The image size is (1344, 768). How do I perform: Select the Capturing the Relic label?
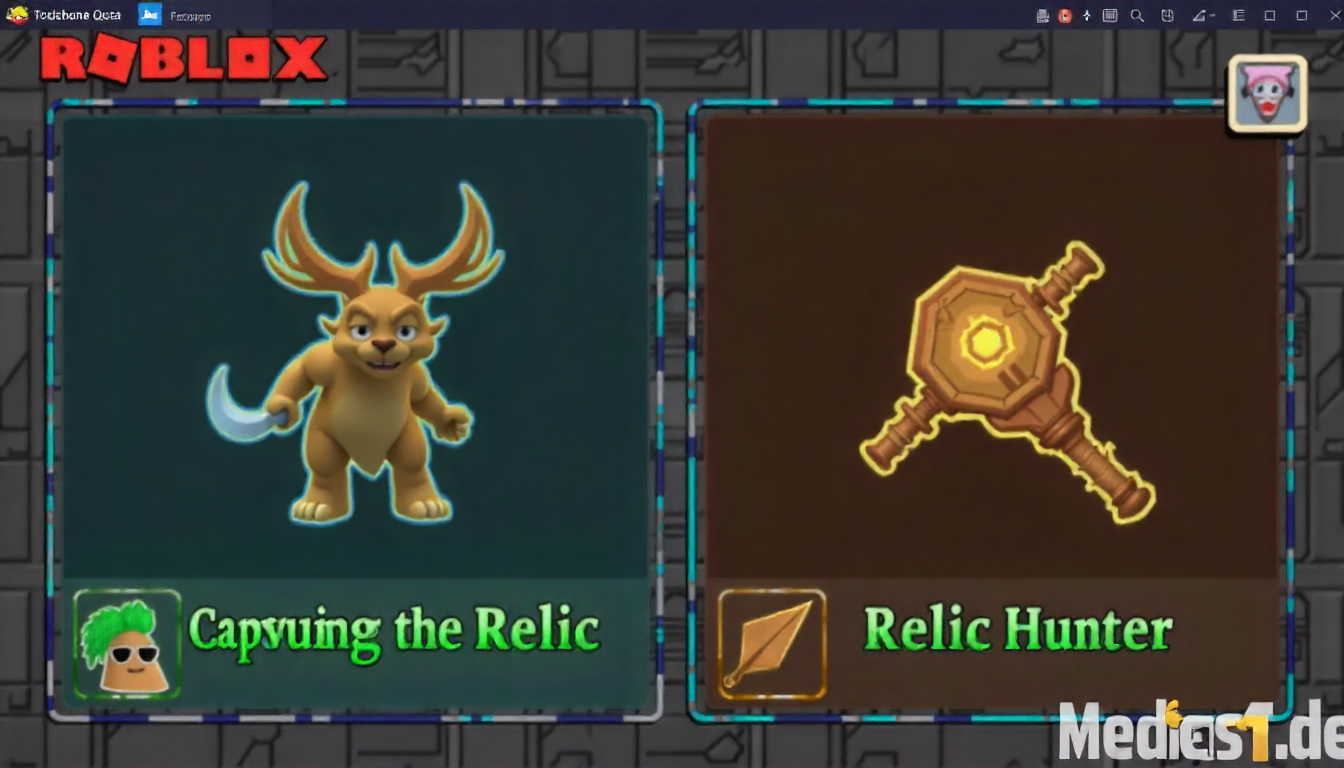click(394, 632)
